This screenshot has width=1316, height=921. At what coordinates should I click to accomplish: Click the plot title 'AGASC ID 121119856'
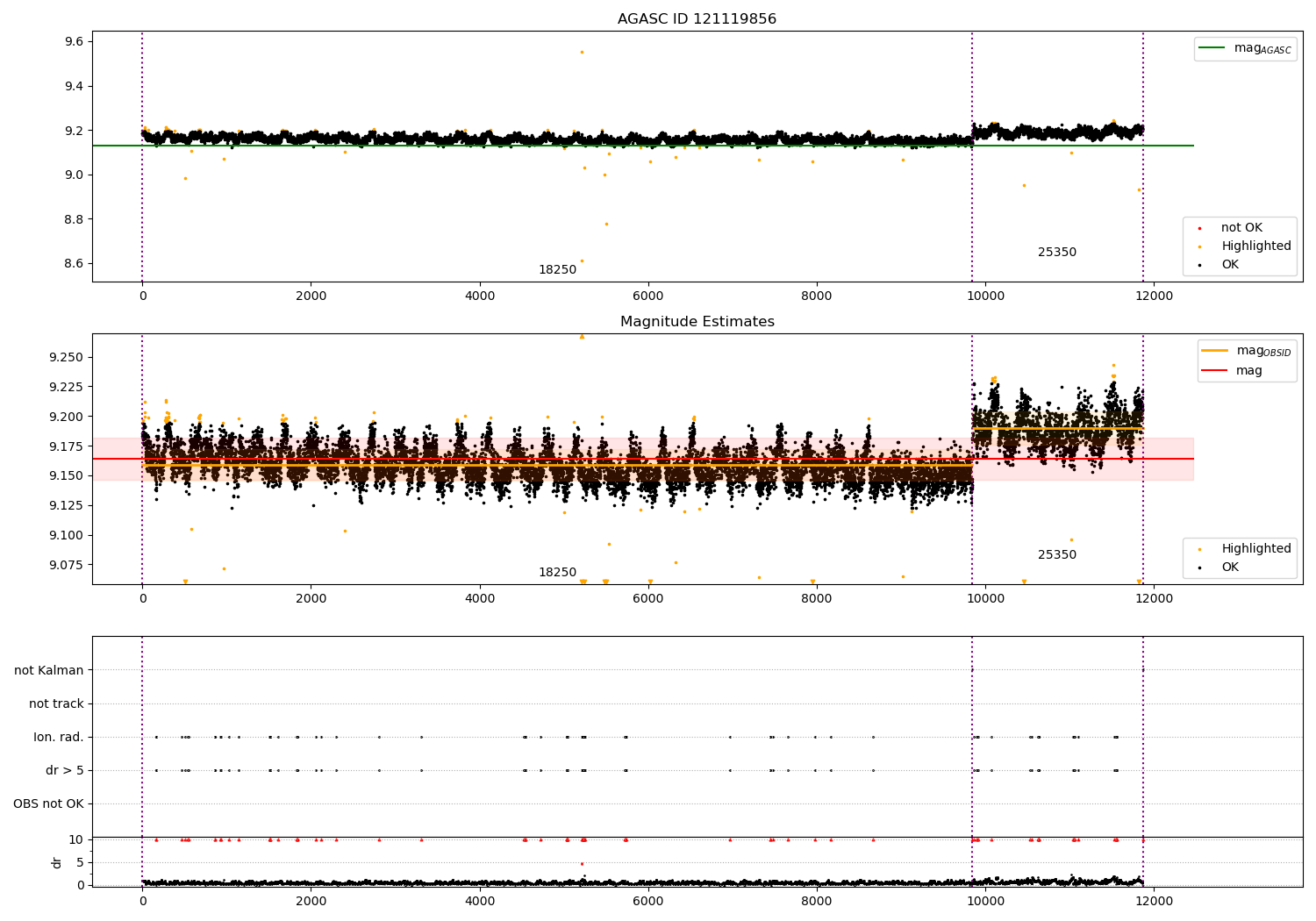click(x=697, y=19)
